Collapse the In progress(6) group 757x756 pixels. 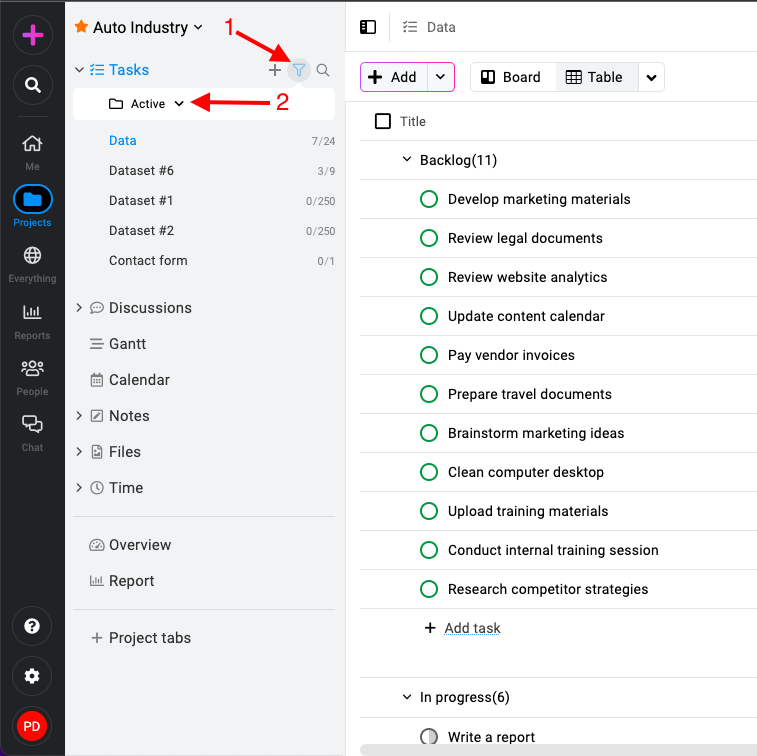tap(407, 697)
